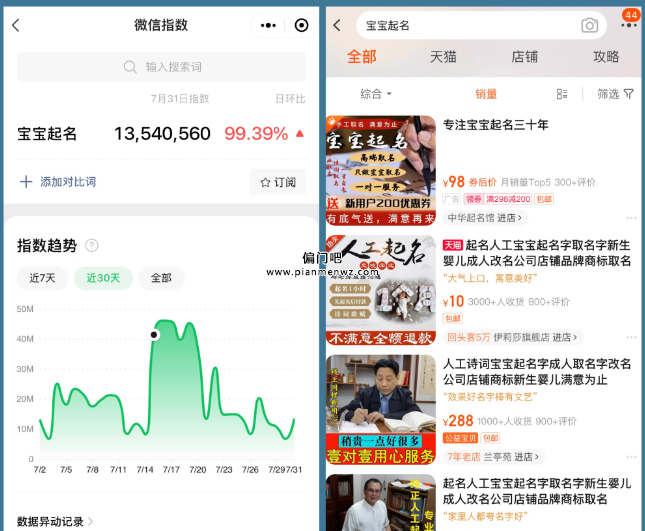Click the search magnifier icon

pos(130,67)
